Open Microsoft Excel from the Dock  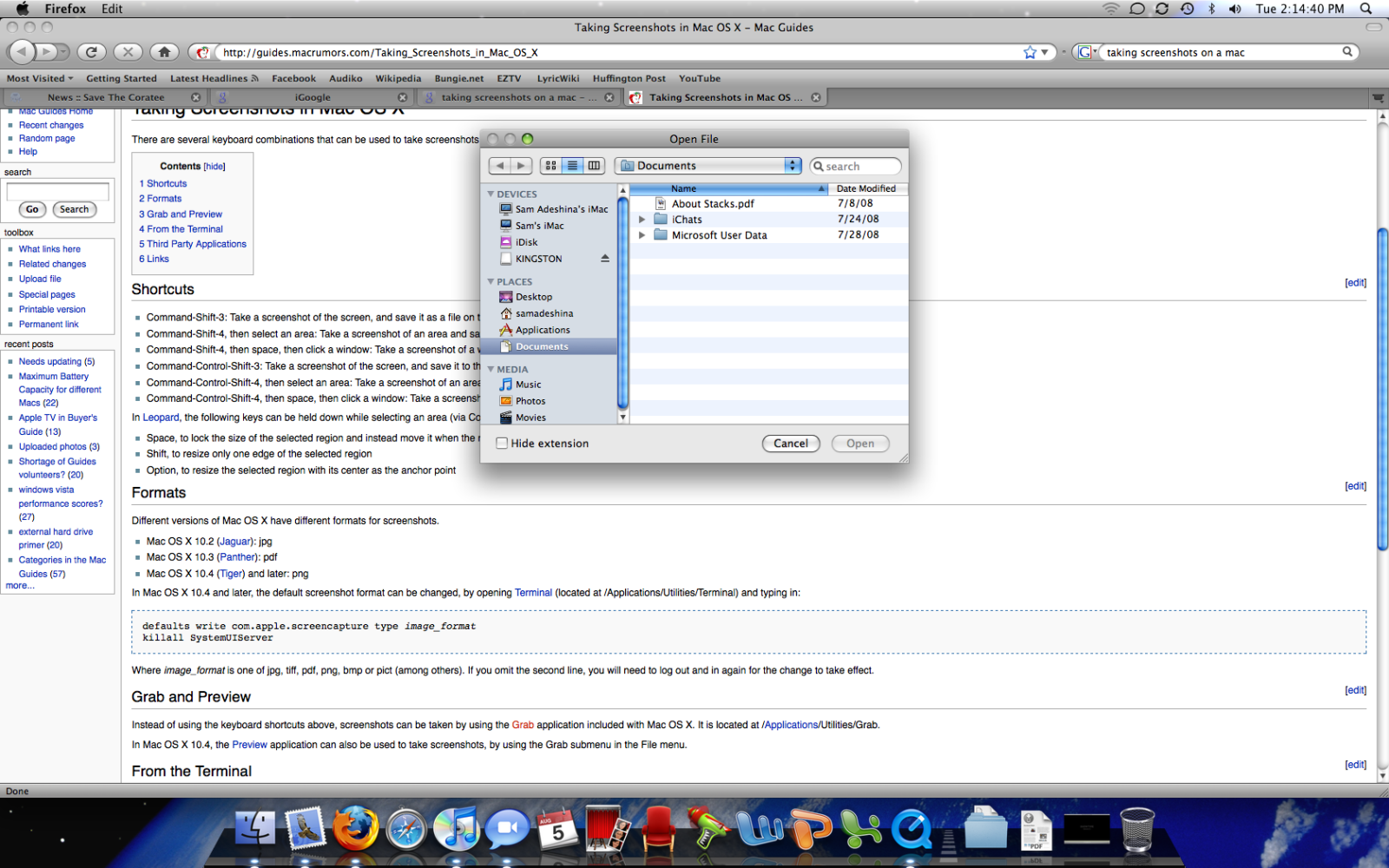[x=860, y=830]
